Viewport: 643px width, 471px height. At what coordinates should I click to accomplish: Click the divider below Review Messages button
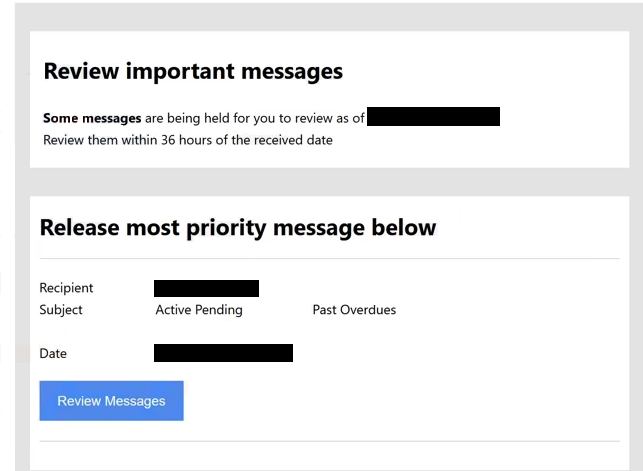[x=329, y=441]
